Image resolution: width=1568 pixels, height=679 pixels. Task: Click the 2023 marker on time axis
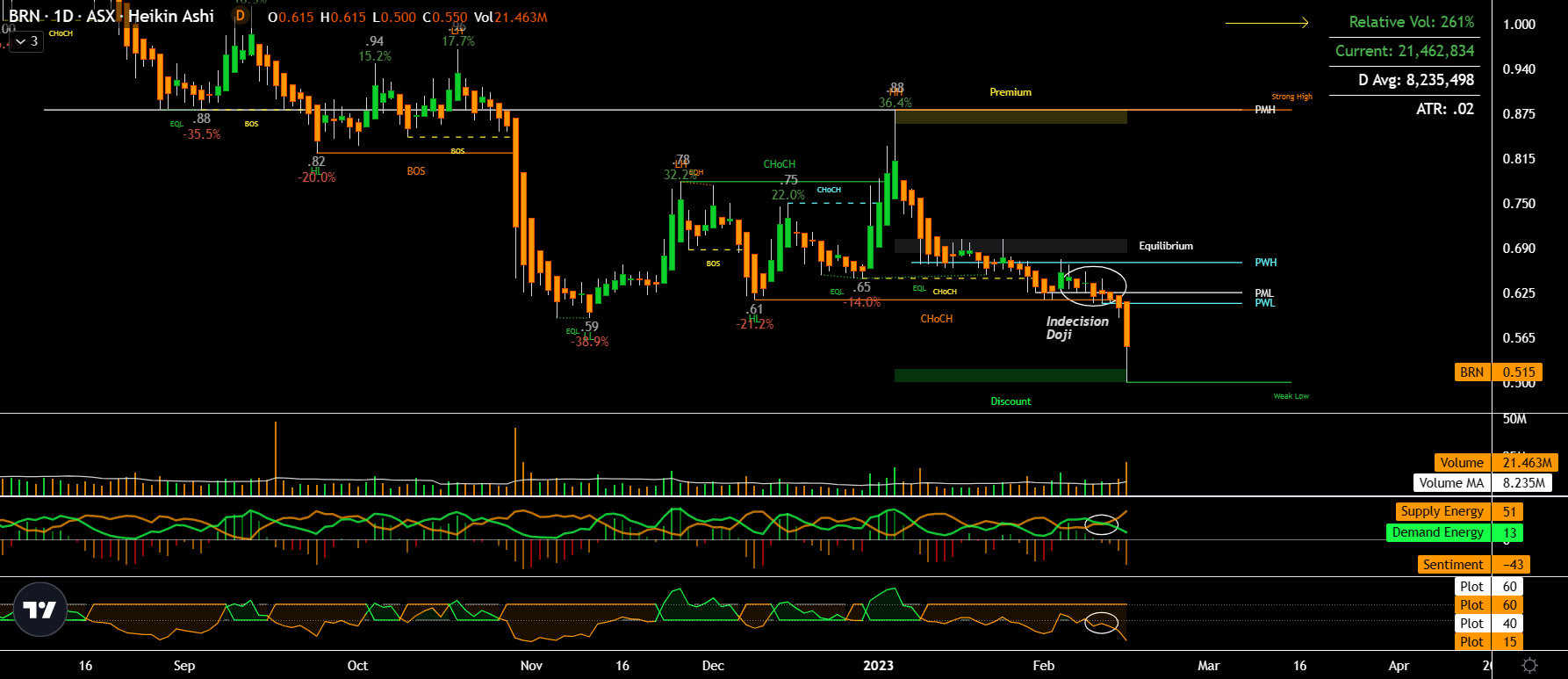click(878, 666)
